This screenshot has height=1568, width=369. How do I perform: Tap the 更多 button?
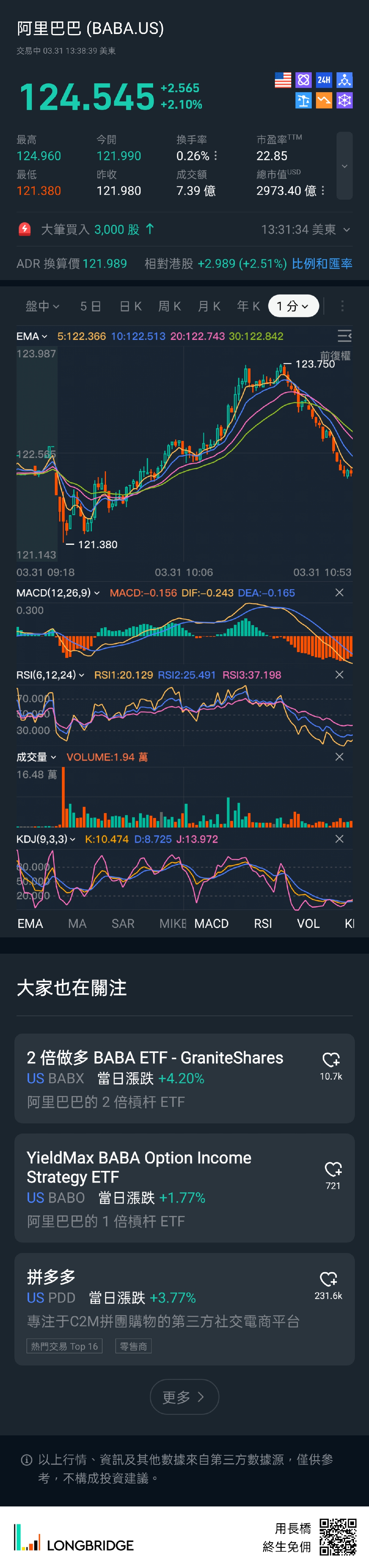point(184,1397)
